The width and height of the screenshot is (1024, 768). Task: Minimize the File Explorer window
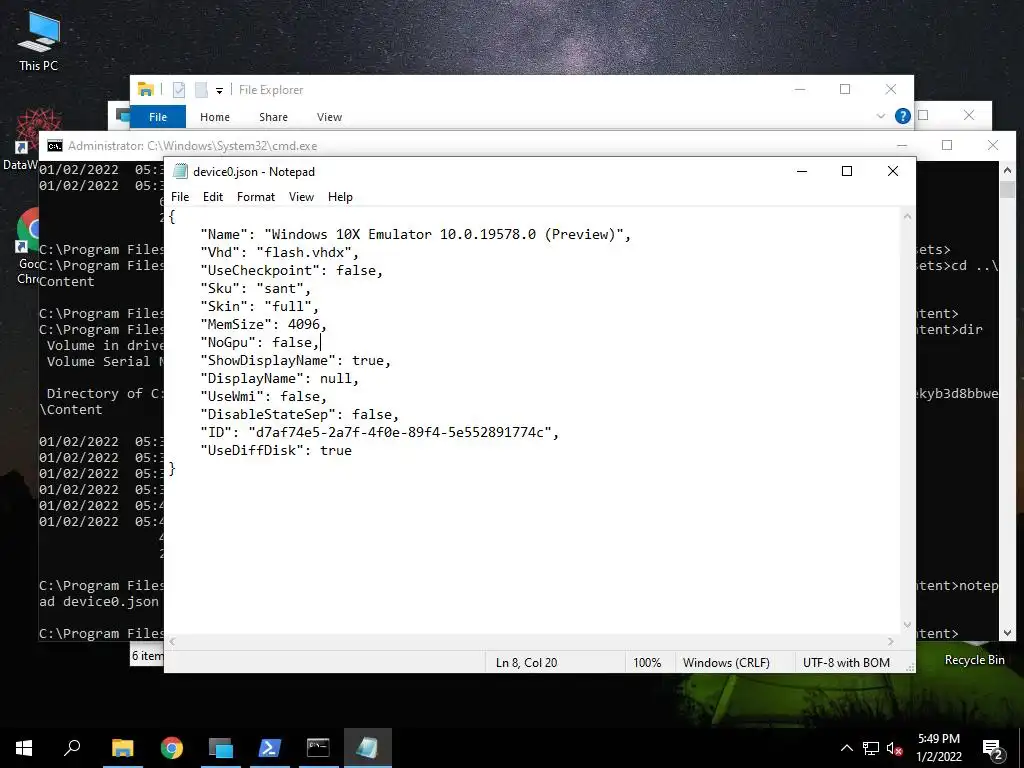tap(800, 89)
